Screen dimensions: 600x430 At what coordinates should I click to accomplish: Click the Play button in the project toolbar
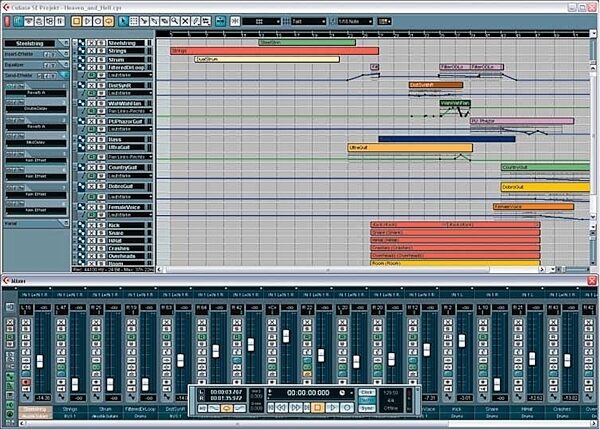[87, 21]
